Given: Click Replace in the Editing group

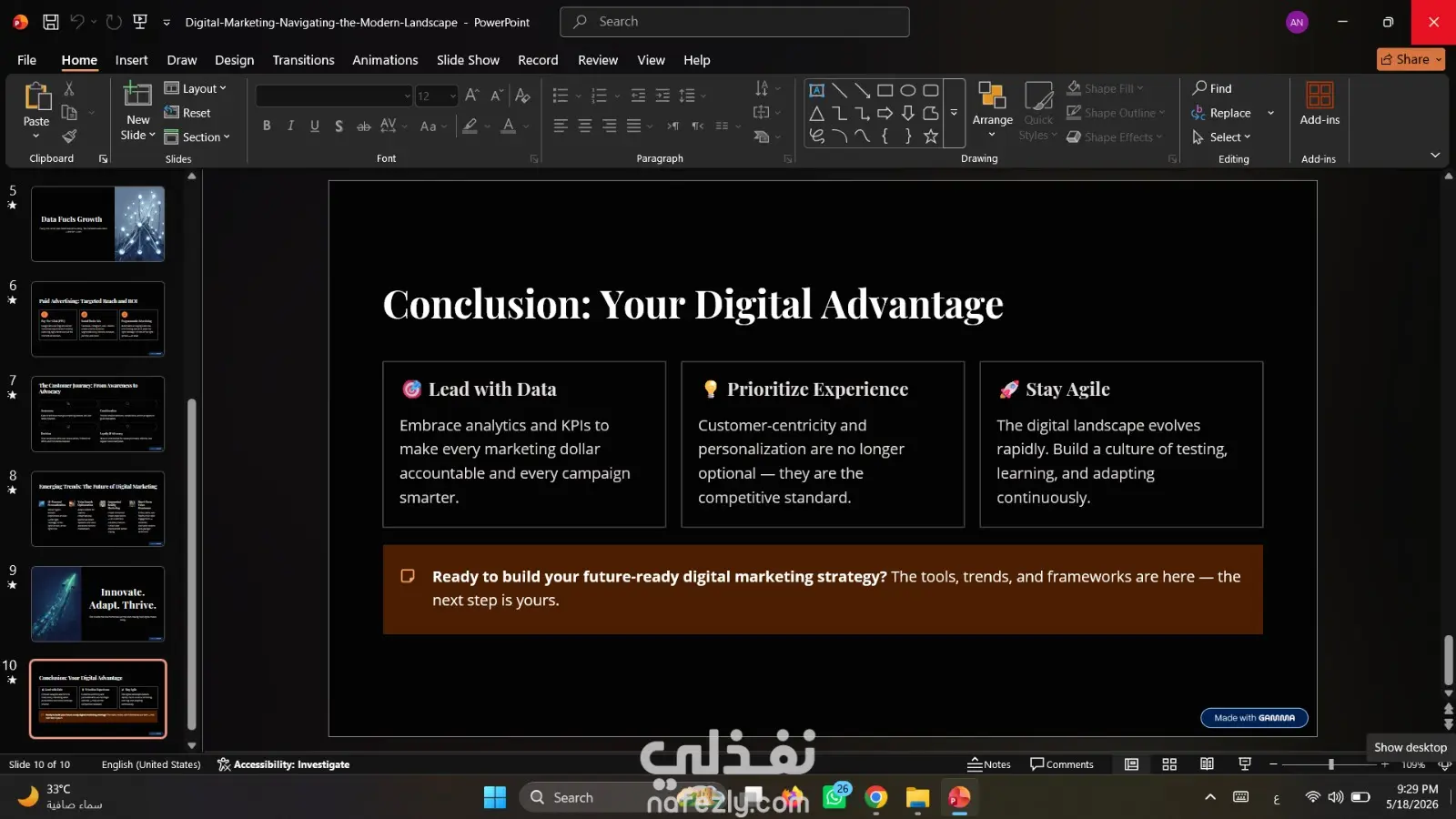Looking at the screenshot, I should pos(1221,113).
